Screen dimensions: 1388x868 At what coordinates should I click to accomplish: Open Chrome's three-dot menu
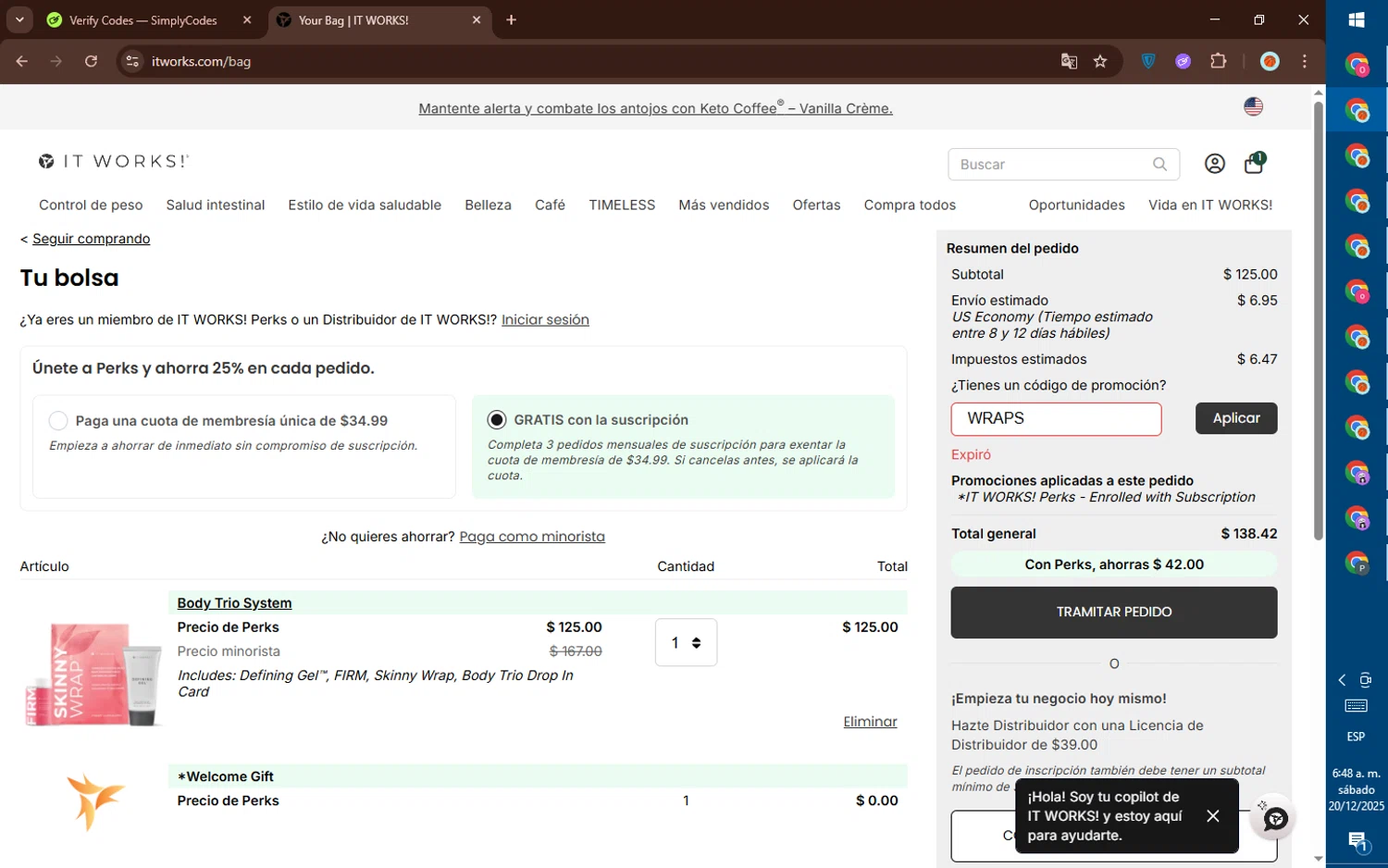point(1305,62)
